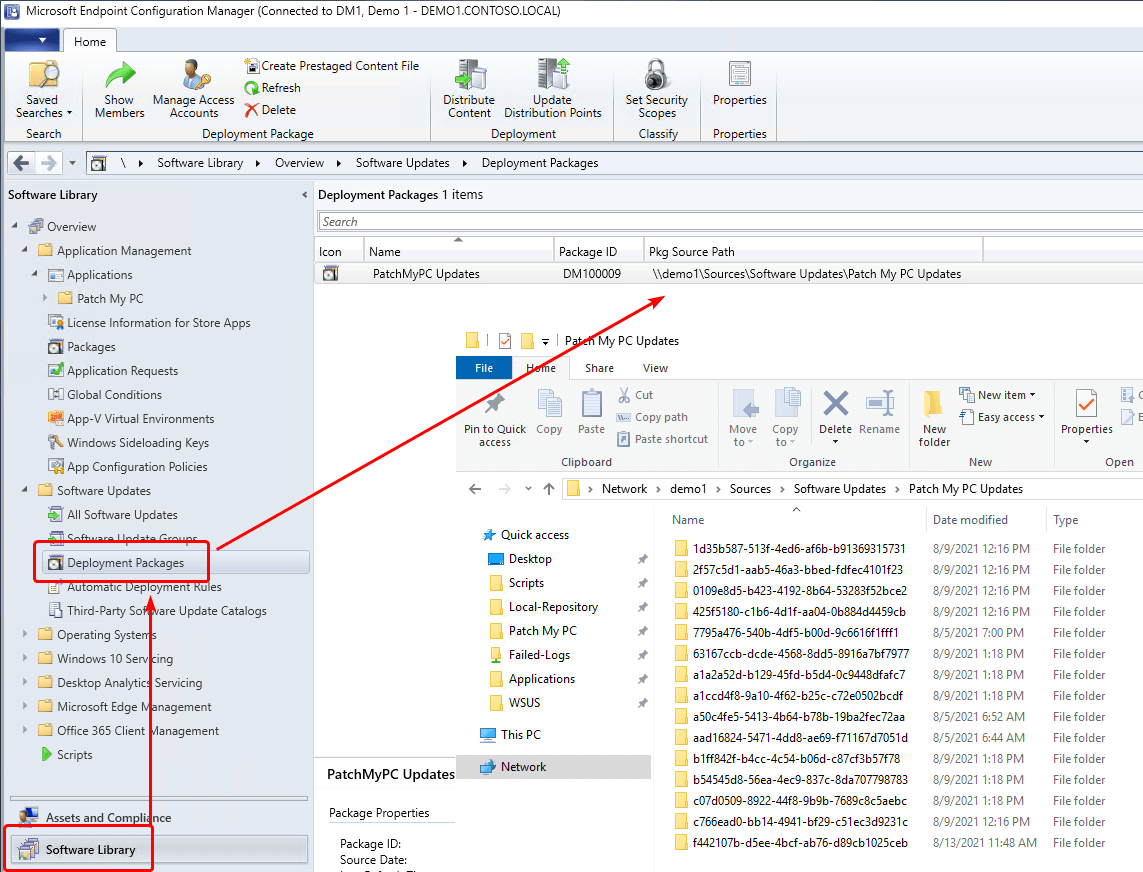Click Show Members ribbon icon

click(x=120, y=89)
